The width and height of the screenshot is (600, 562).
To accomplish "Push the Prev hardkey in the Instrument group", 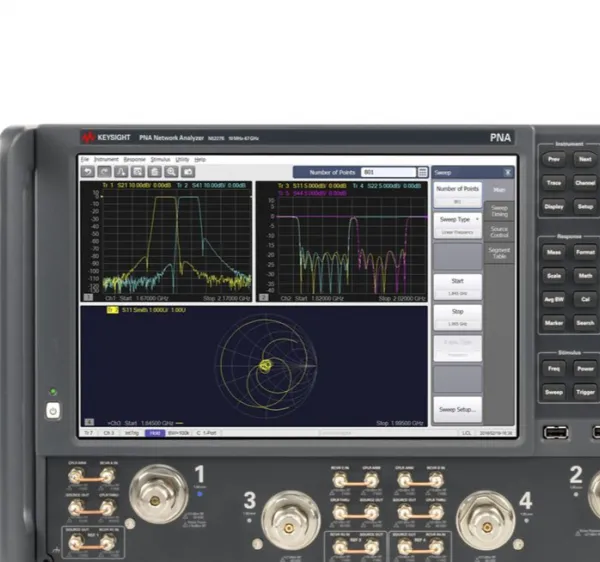I will pyautogui.click(x=554, y=159).
